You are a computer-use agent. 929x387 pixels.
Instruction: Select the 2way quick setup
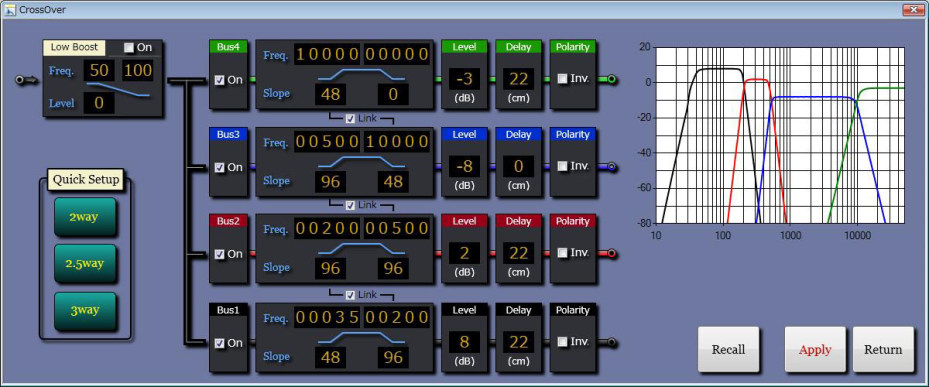pyautogui.click(x=85, y=217)
